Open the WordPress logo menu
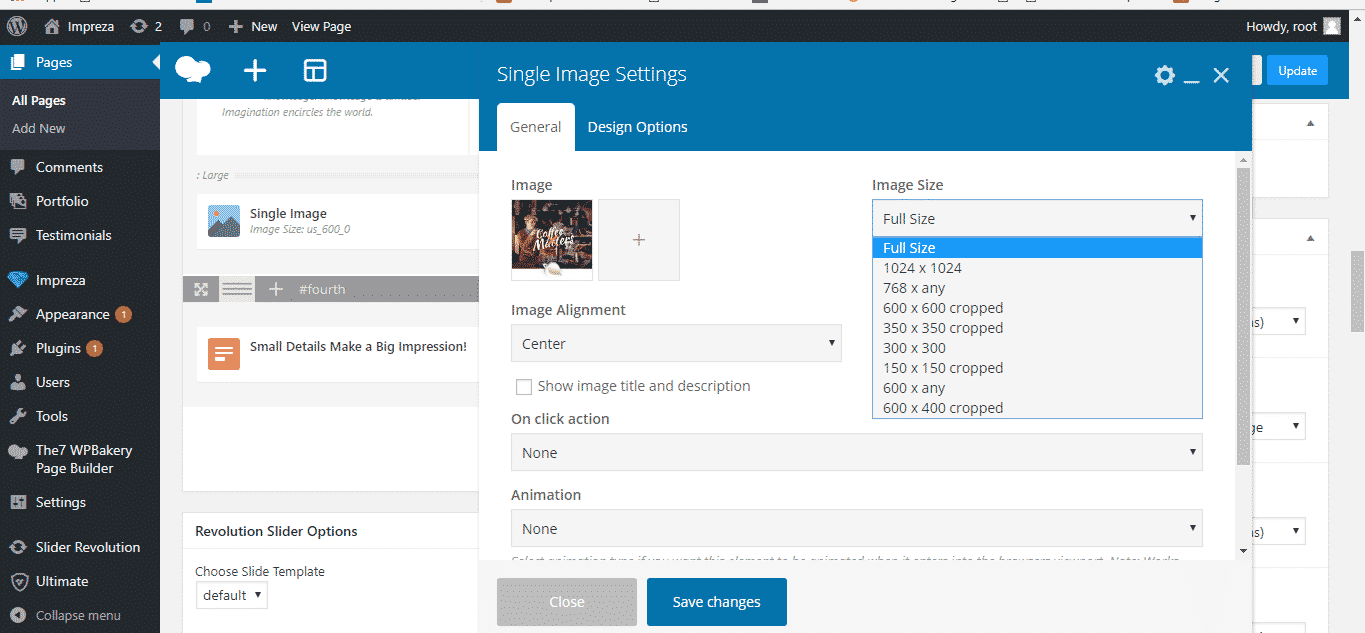 coord(17,26)
